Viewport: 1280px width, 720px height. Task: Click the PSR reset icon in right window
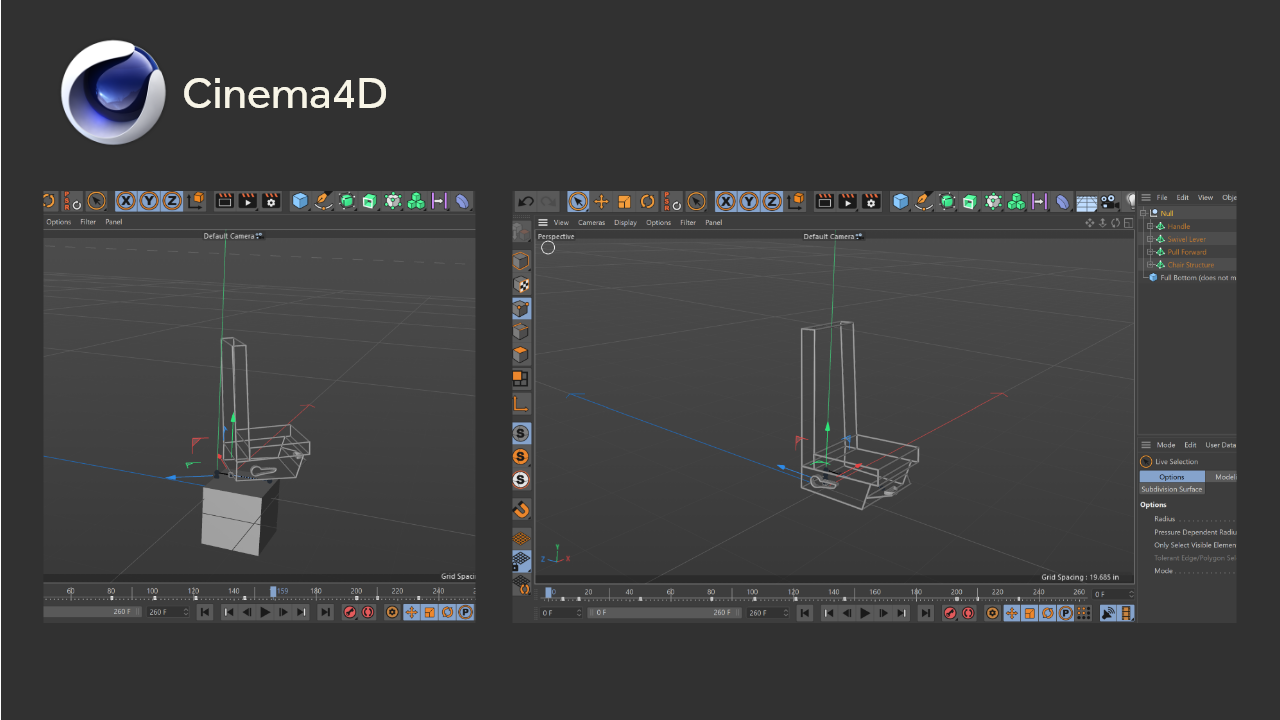pos(671,202)
